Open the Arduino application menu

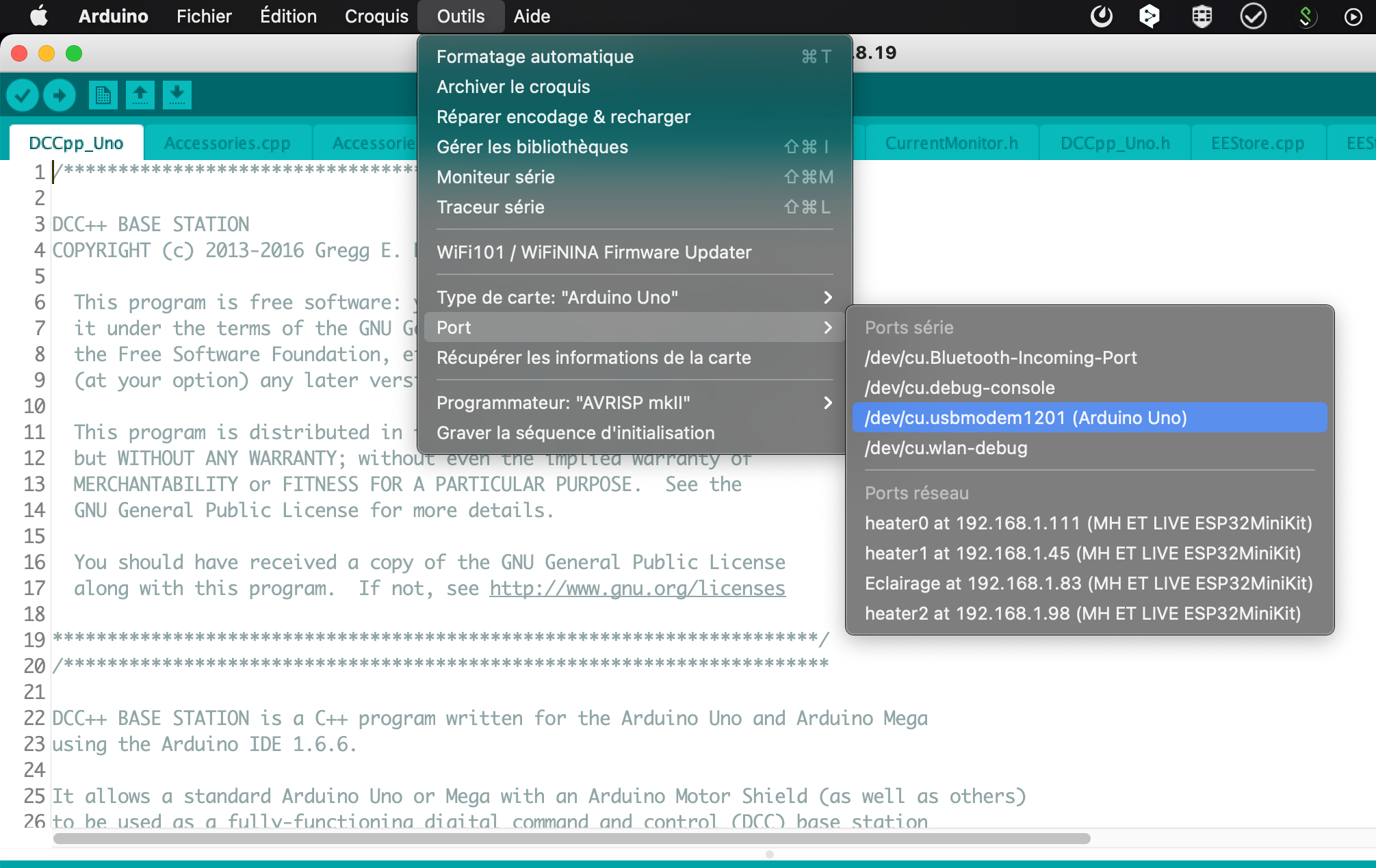tap(113, 16)
